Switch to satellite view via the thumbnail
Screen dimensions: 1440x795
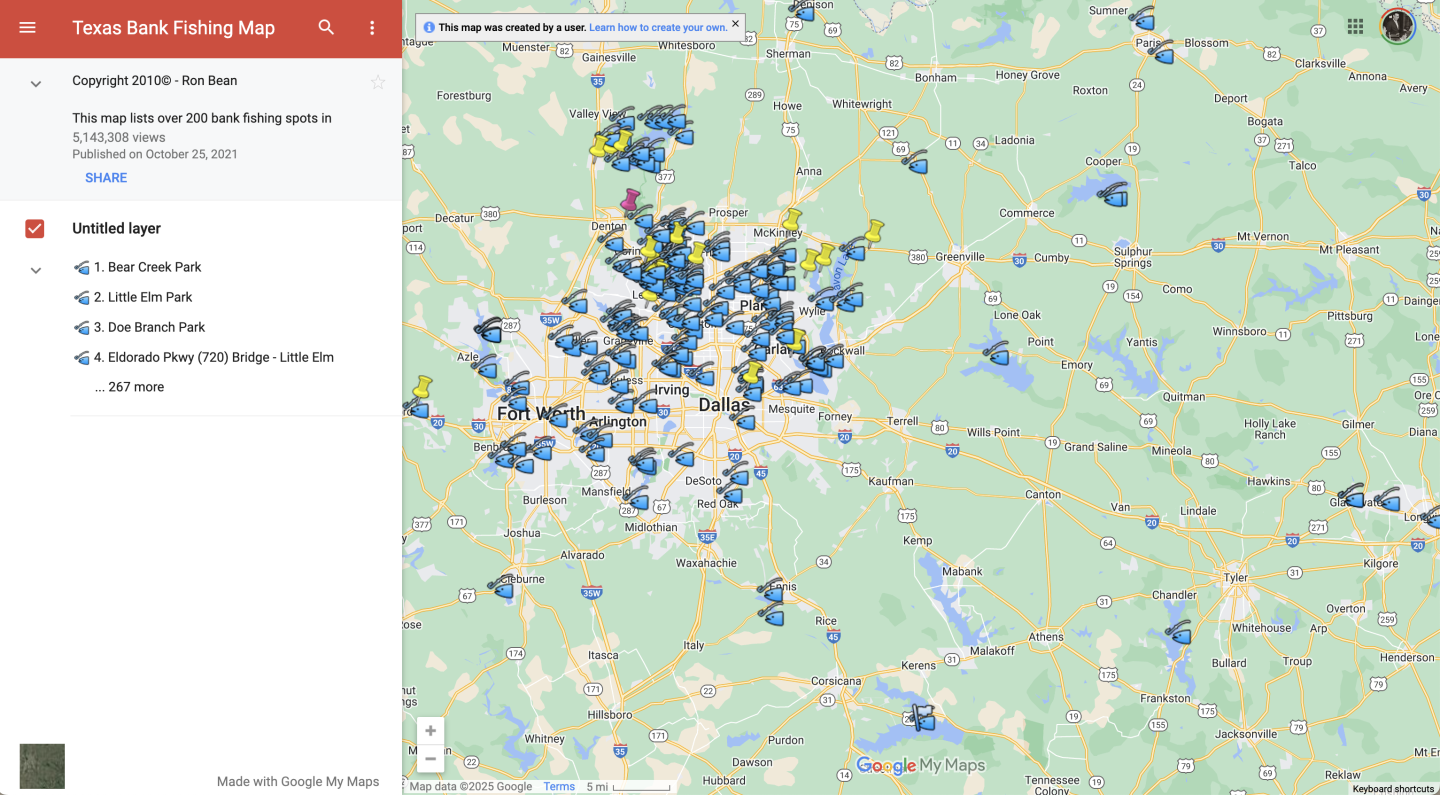click(42, 766)
